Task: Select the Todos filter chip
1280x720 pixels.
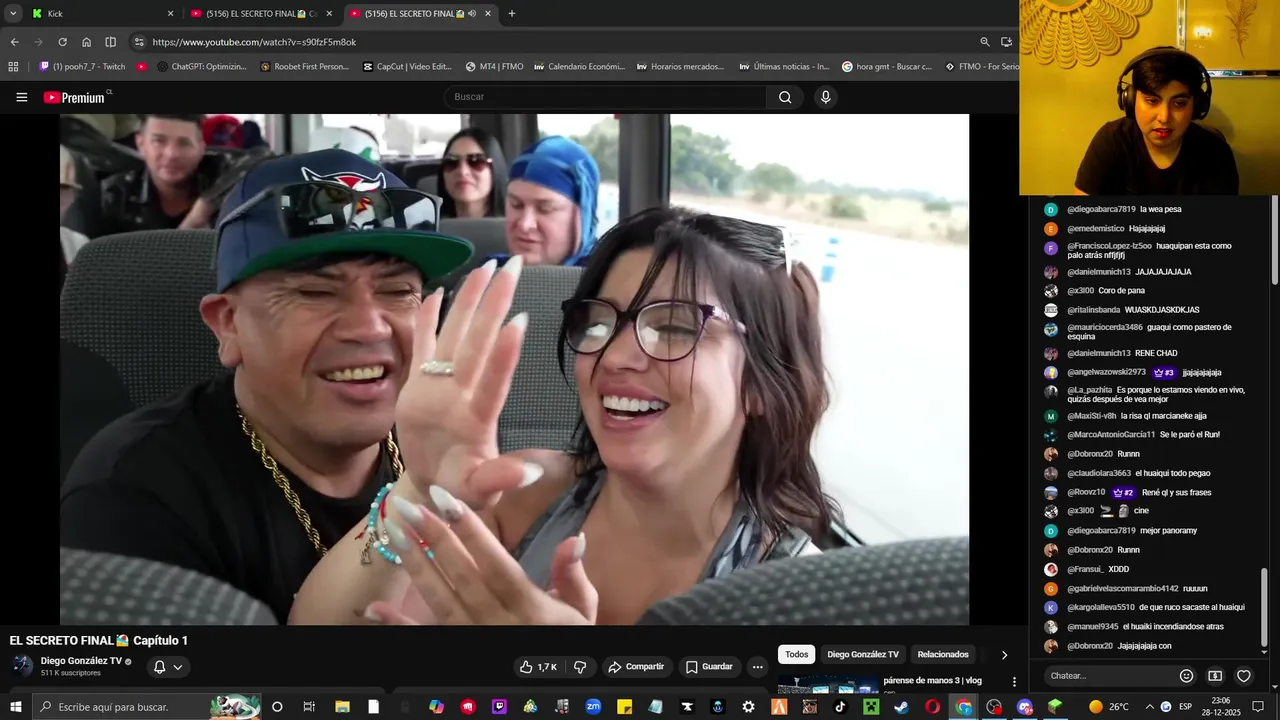Action: point(796,655)
